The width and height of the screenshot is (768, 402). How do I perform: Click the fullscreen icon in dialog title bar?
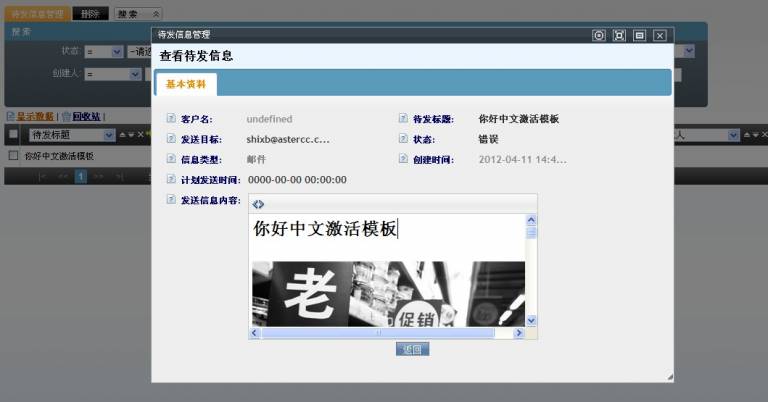[x=619, y=35]
